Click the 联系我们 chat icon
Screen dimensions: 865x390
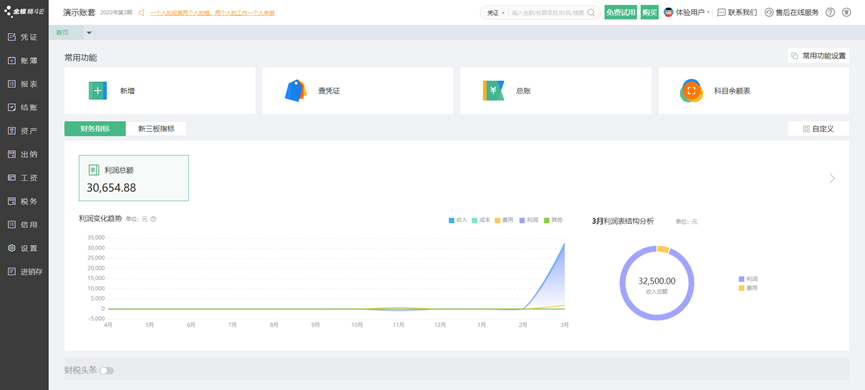click(721, 12)
